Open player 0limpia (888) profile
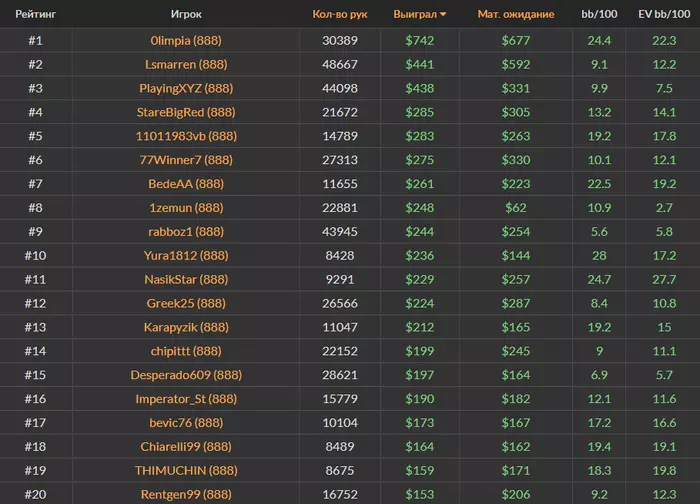The width and height of the screenshot is (700, 504). [x=186, y=41]
